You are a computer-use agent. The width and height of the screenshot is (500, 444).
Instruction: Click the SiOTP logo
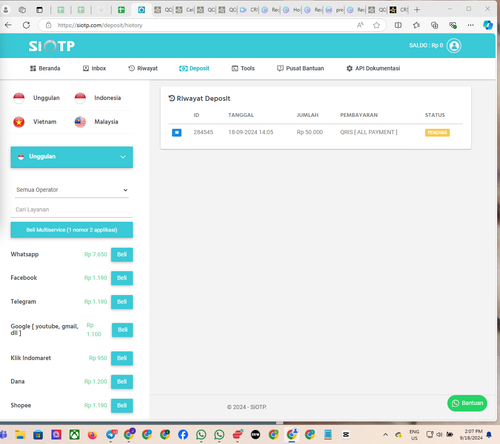(52, 46)
